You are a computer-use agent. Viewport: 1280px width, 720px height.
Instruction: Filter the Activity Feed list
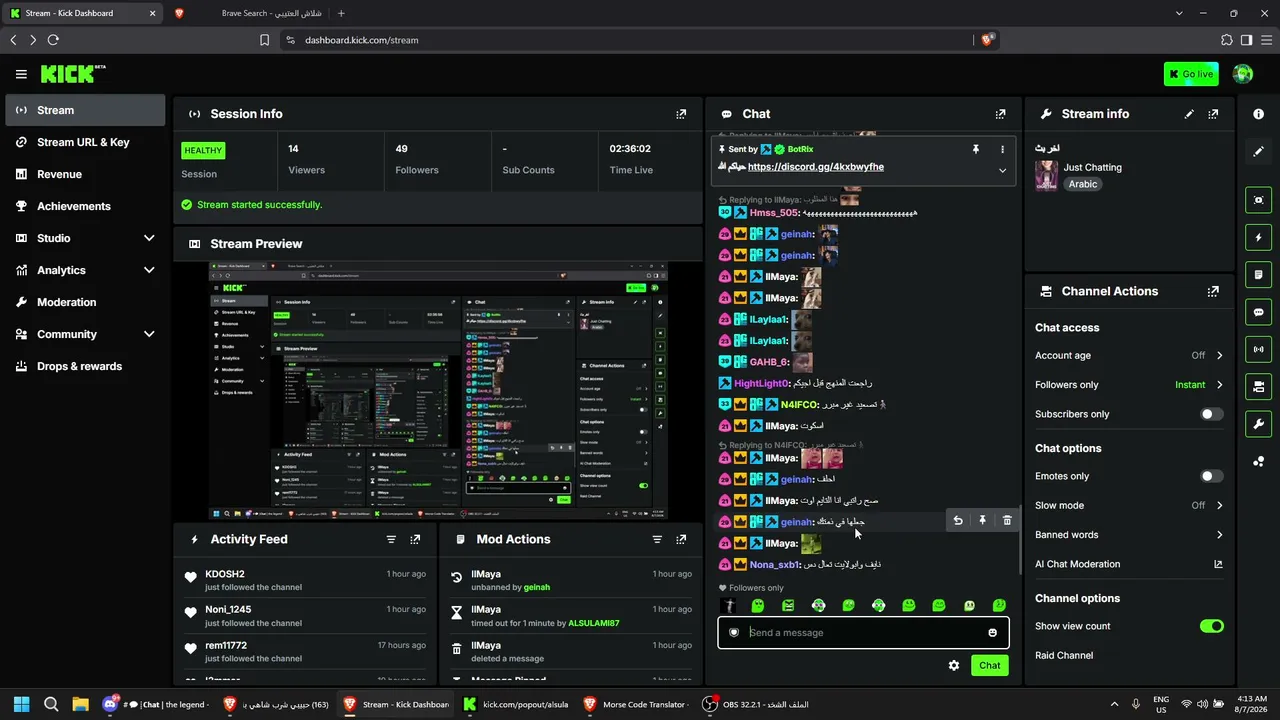(391, 539)
